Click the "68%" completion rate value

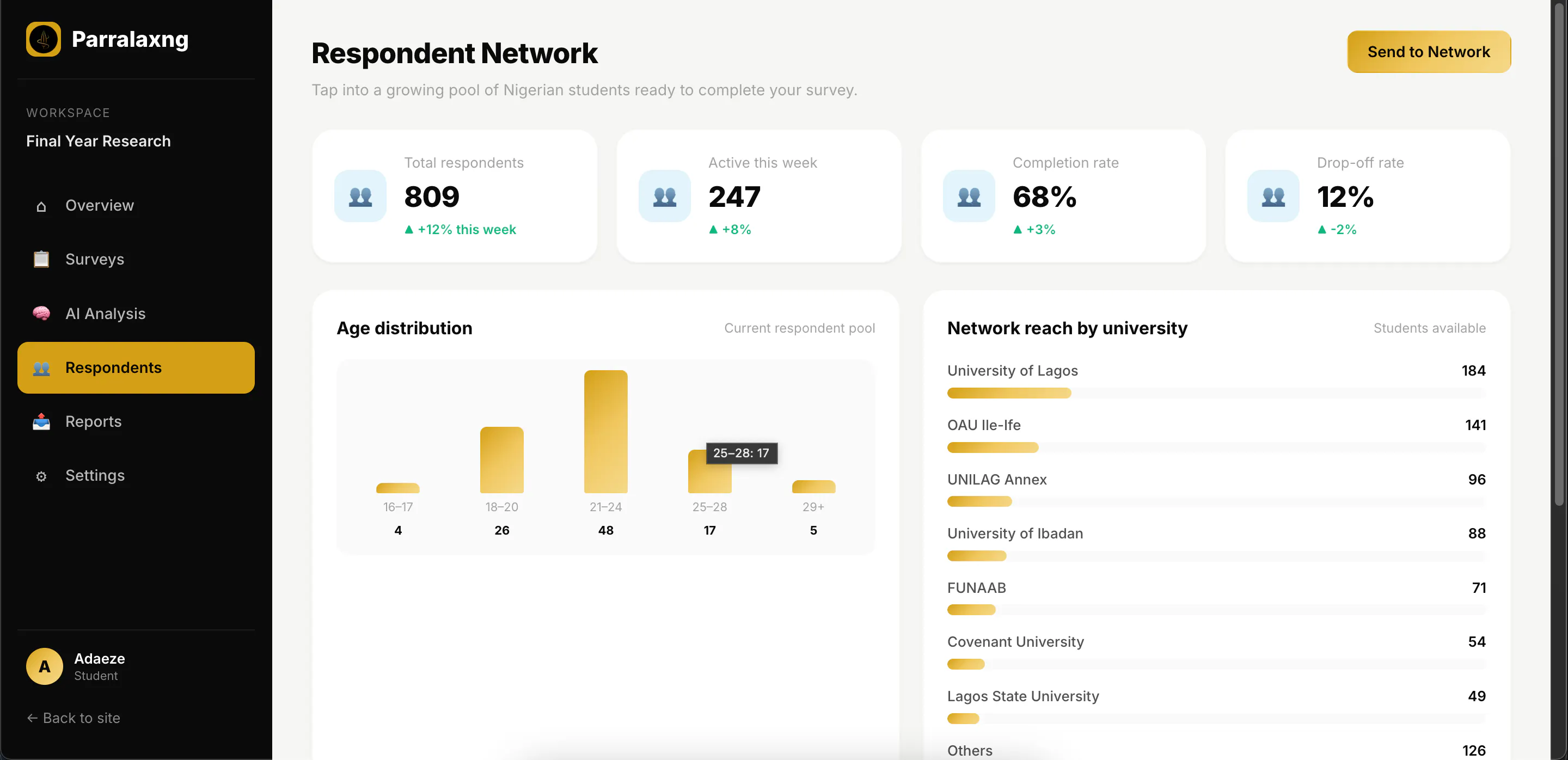(1045, 197)
